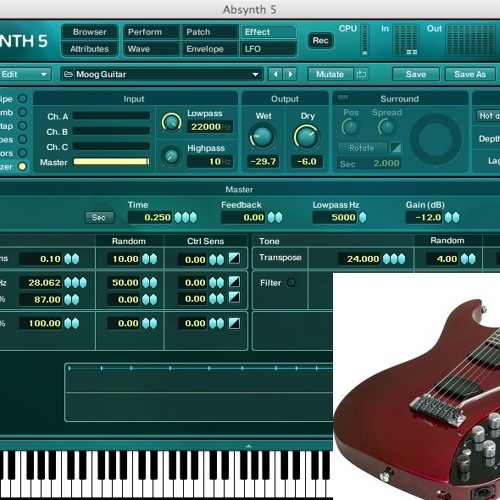This screenshot has width=500, height=500.
Task: Click the Highpass knob
Action: (171, 156)
